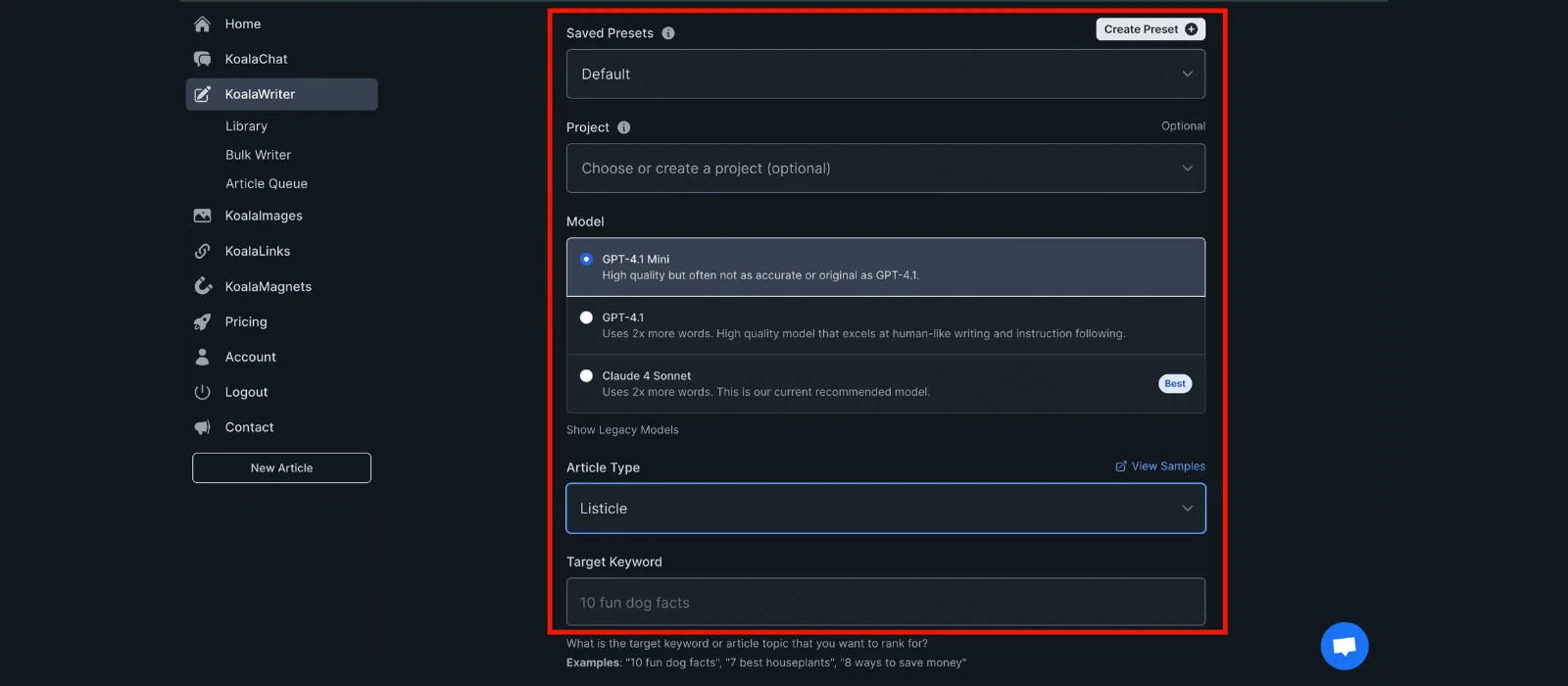Viewport: 1568px width, 686px height.
Task: Click info icon next to Saved Presets
Action: [x=668, y=33]
